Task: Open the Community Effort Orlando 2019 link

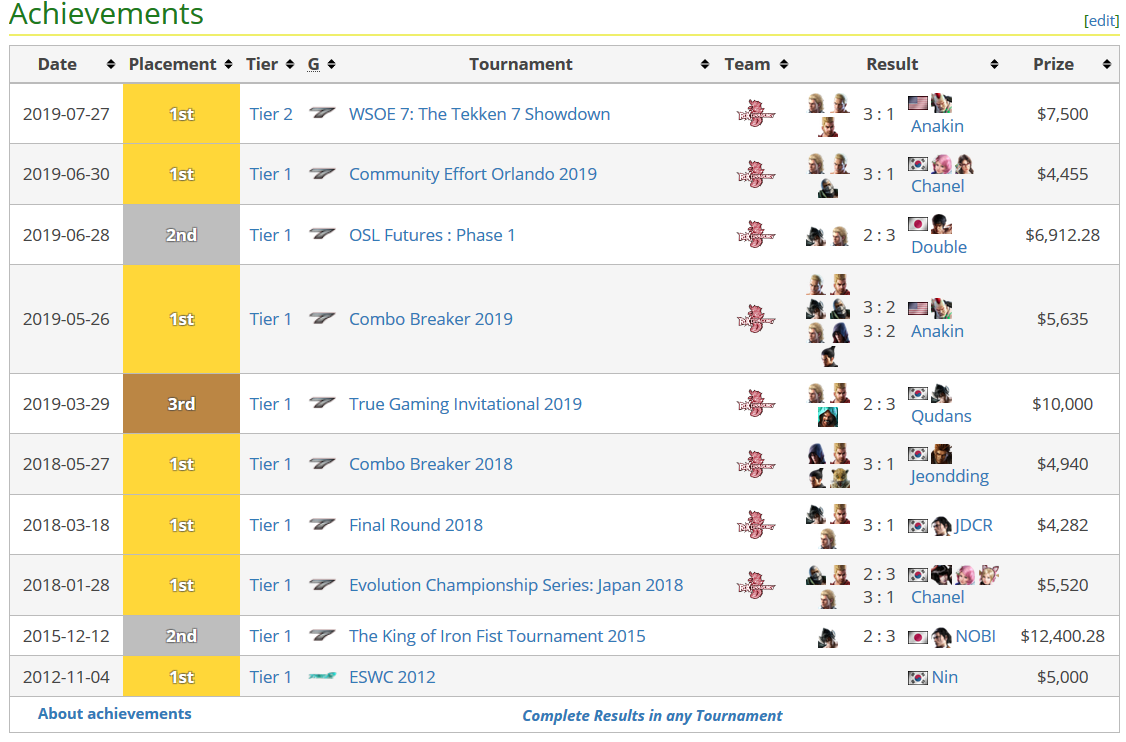Action: (x=472, y=174)
